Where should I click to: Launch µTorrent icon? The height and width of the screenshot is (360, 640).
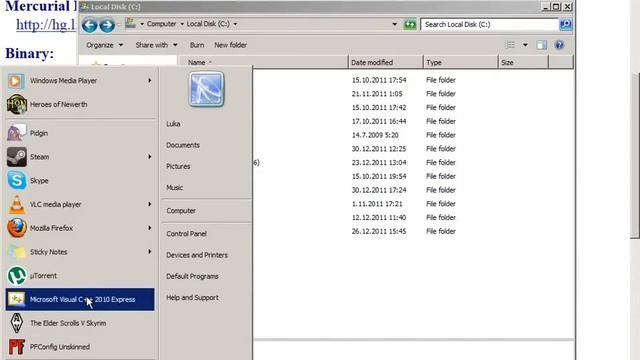tap(16, 276)
